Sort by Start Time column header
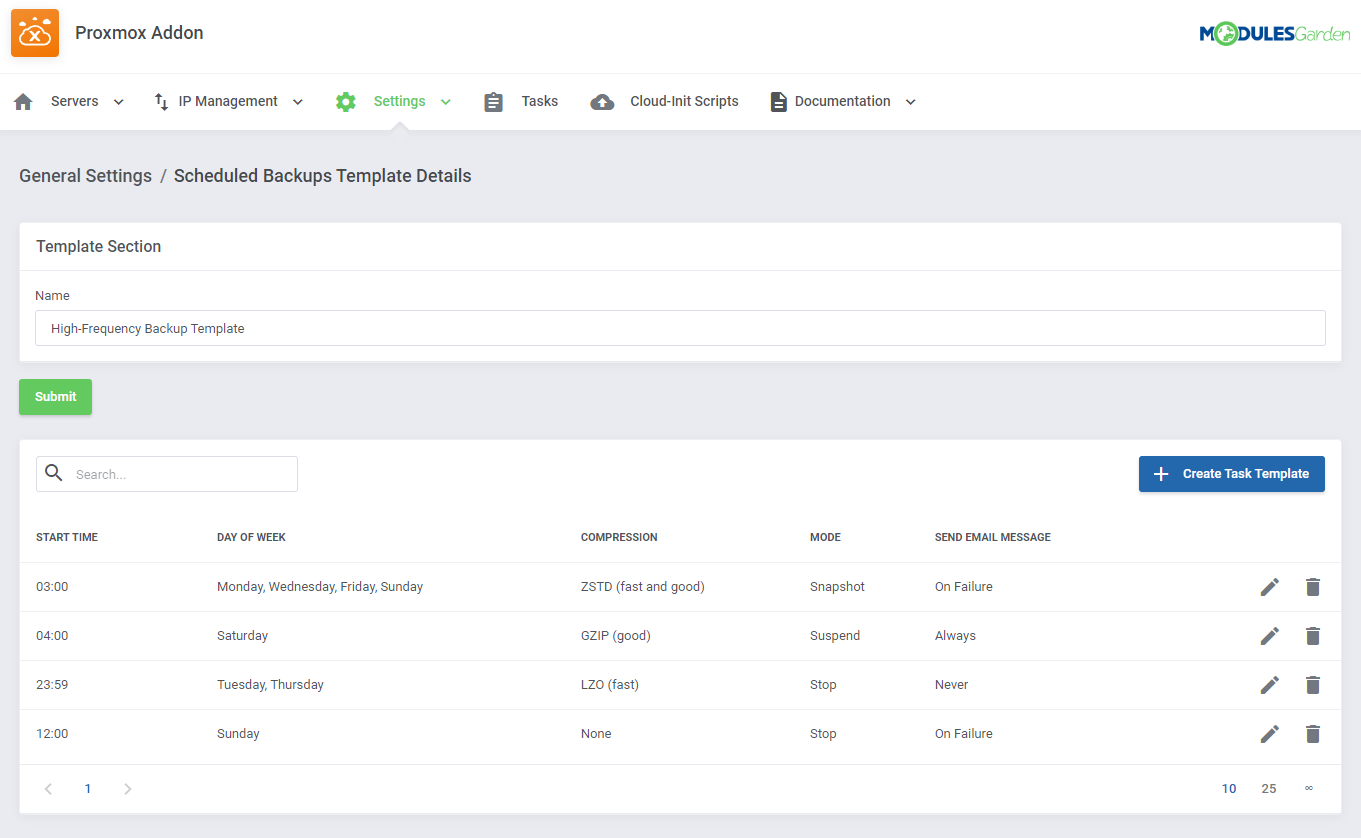This screenshot has height=838, width=1361. coord(67,537)
